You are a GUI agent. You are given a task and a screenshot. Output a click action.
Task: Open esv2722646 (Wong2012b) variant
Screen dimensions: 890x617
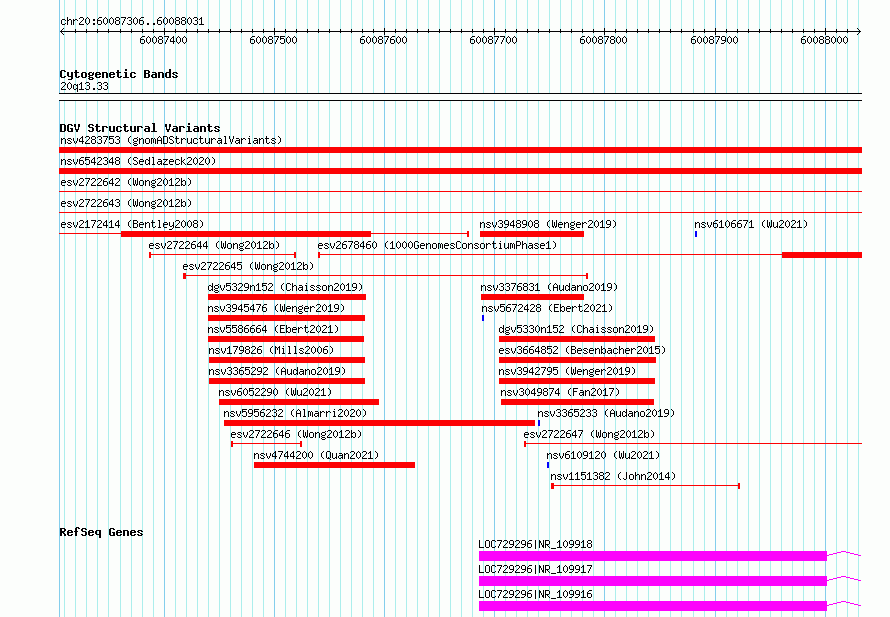(296, 434)
